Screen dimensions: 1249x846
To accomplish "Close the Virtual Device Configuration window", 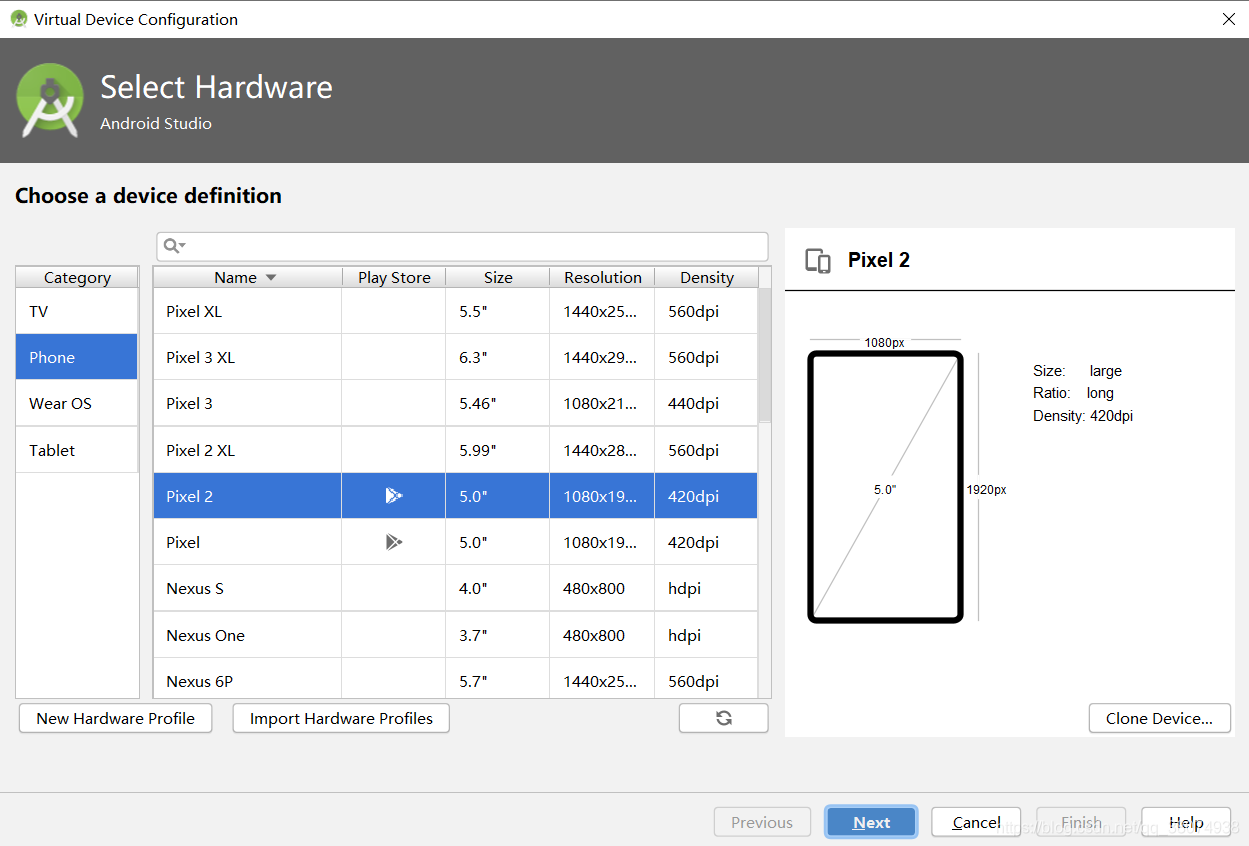I will [x=1229, y=19].
